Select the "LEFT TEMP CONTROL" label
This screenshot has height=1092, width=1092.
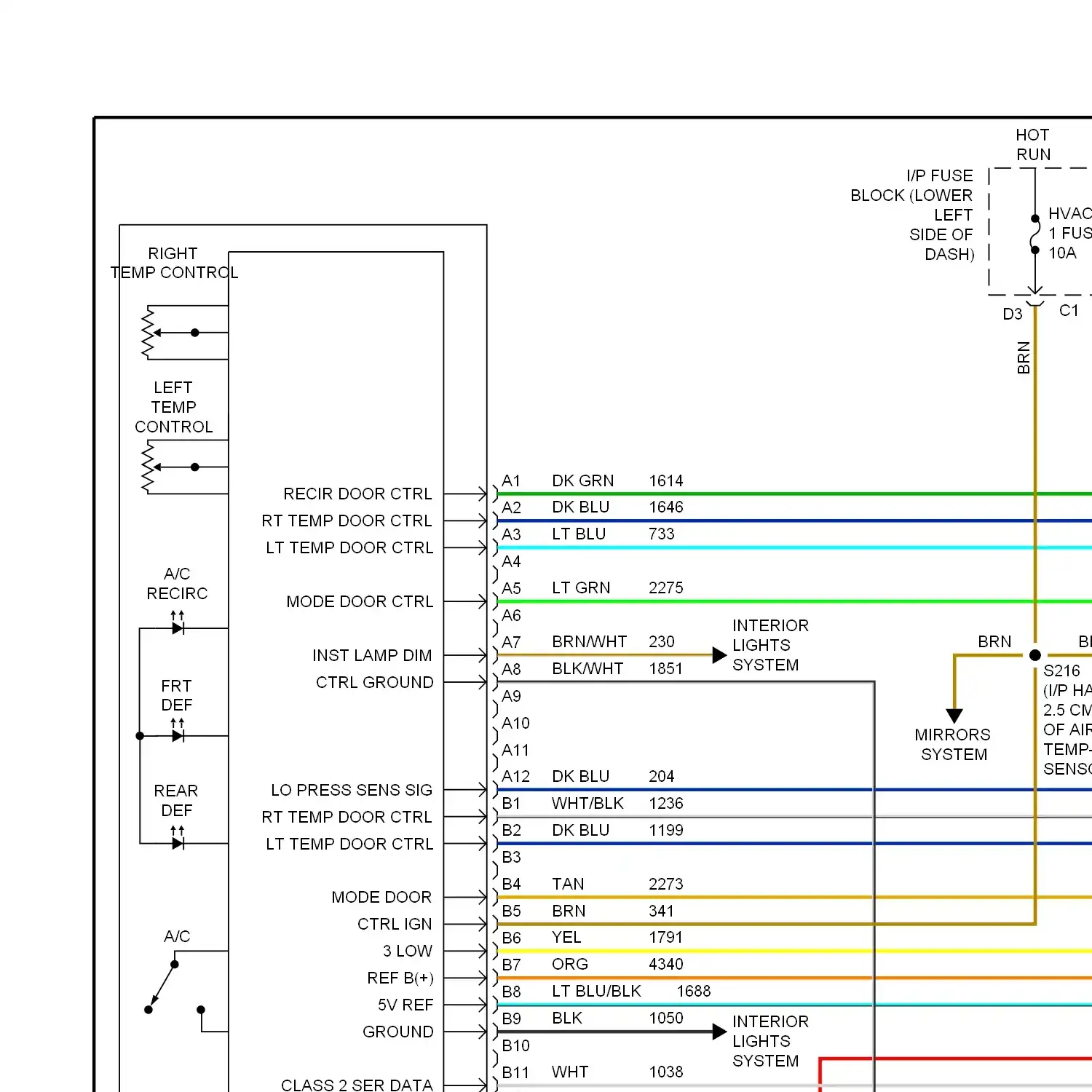click(174, 407)
